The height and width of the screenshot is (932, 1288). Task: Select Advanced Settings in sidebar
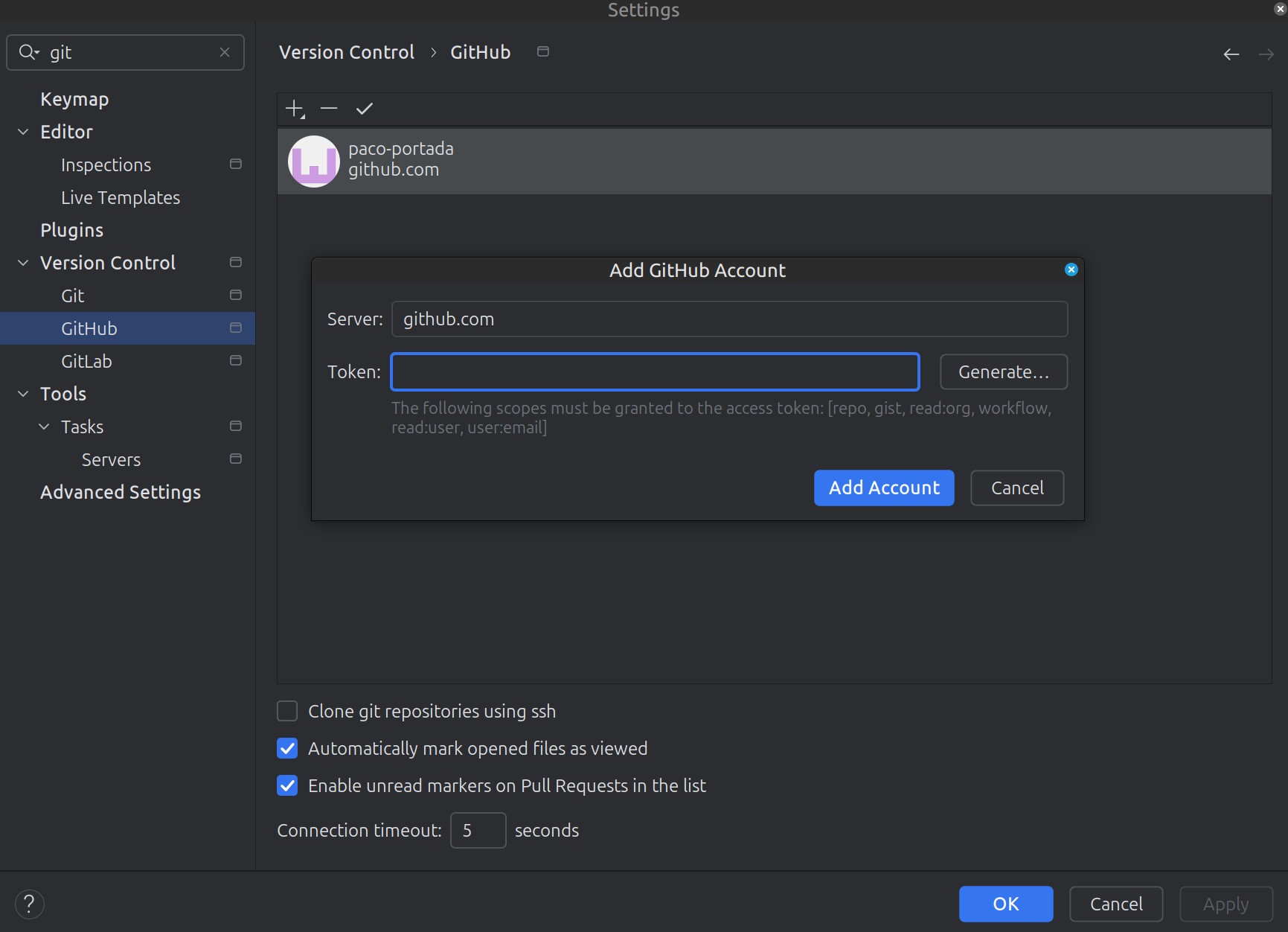point(121,492)
